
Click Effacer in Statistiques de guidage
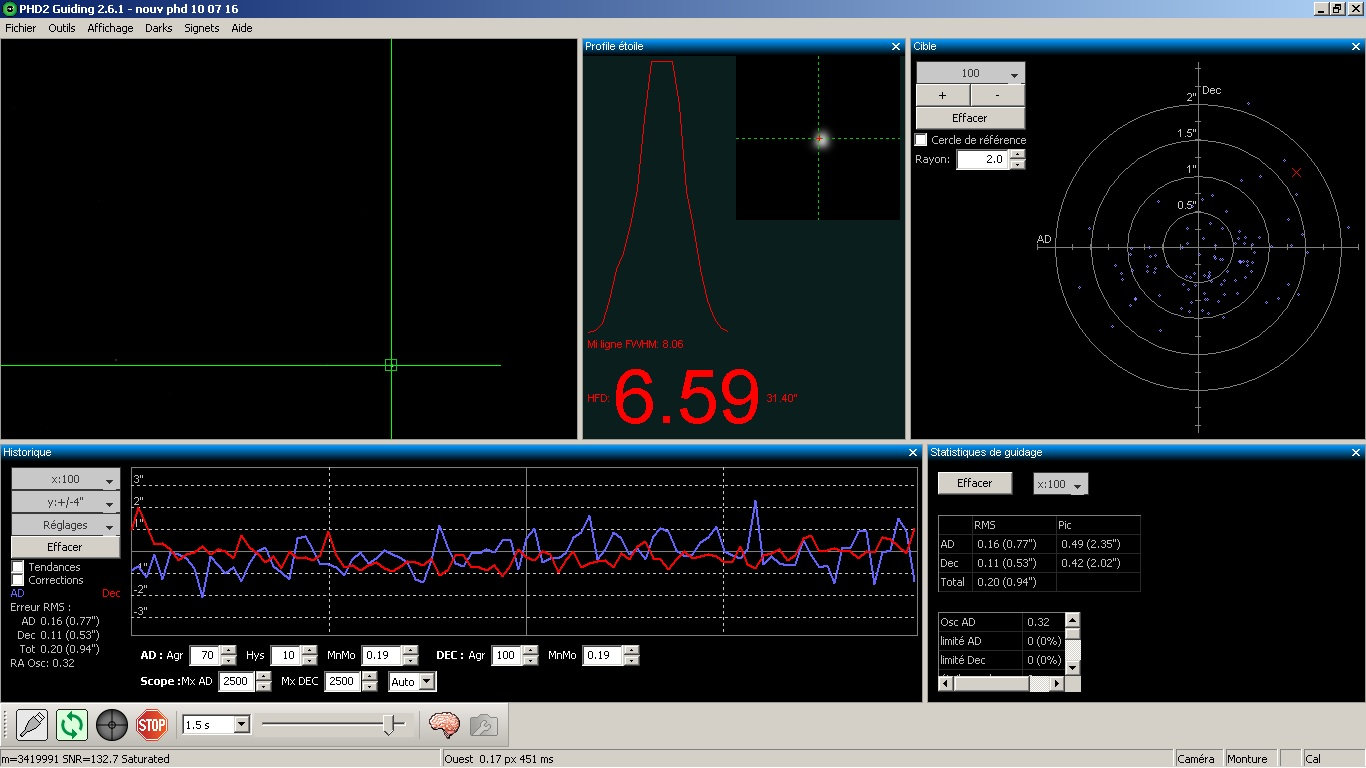point(974,483)
